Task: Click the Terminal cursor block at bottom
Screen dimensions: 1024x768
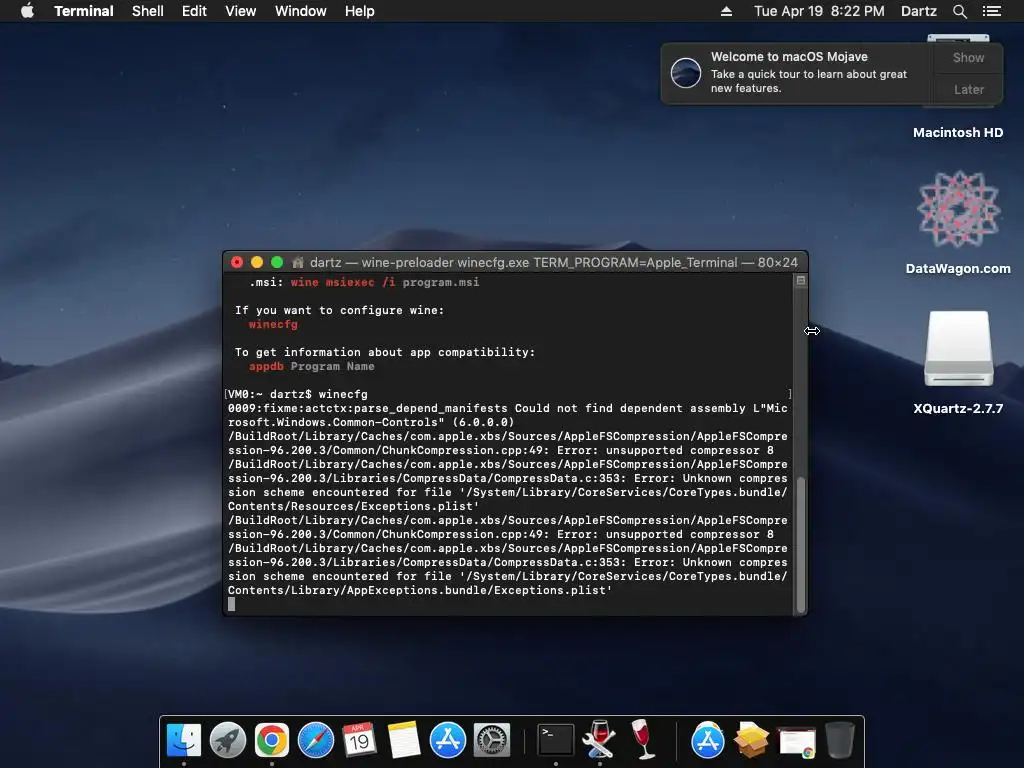Action: pos(231,605)
